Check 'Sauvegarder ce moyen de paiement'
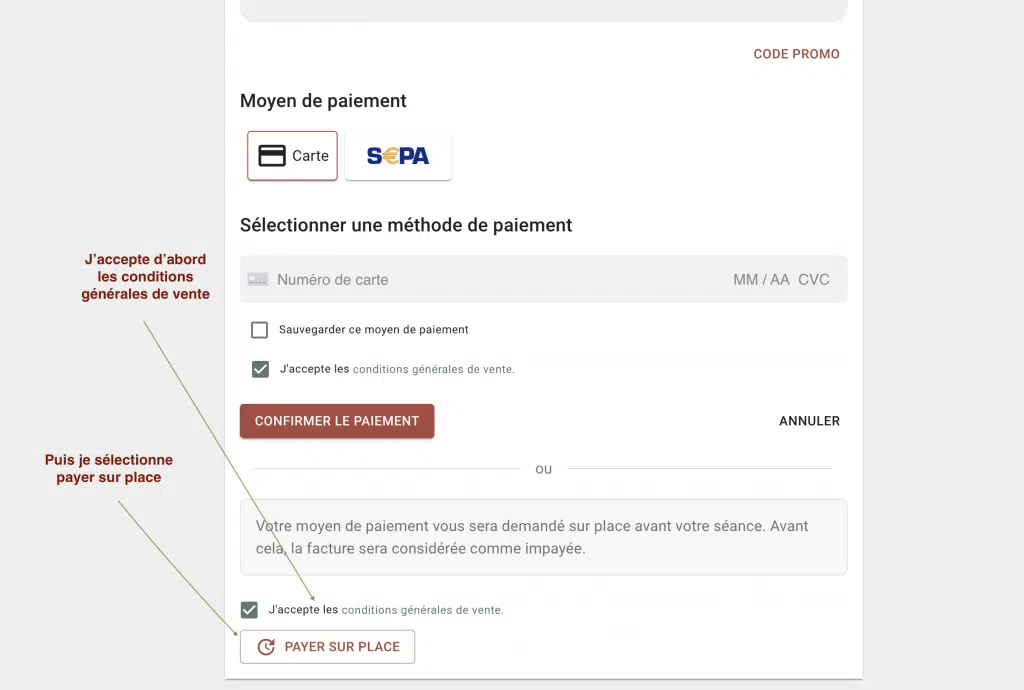1024x690 pixels. pos(260,329)
